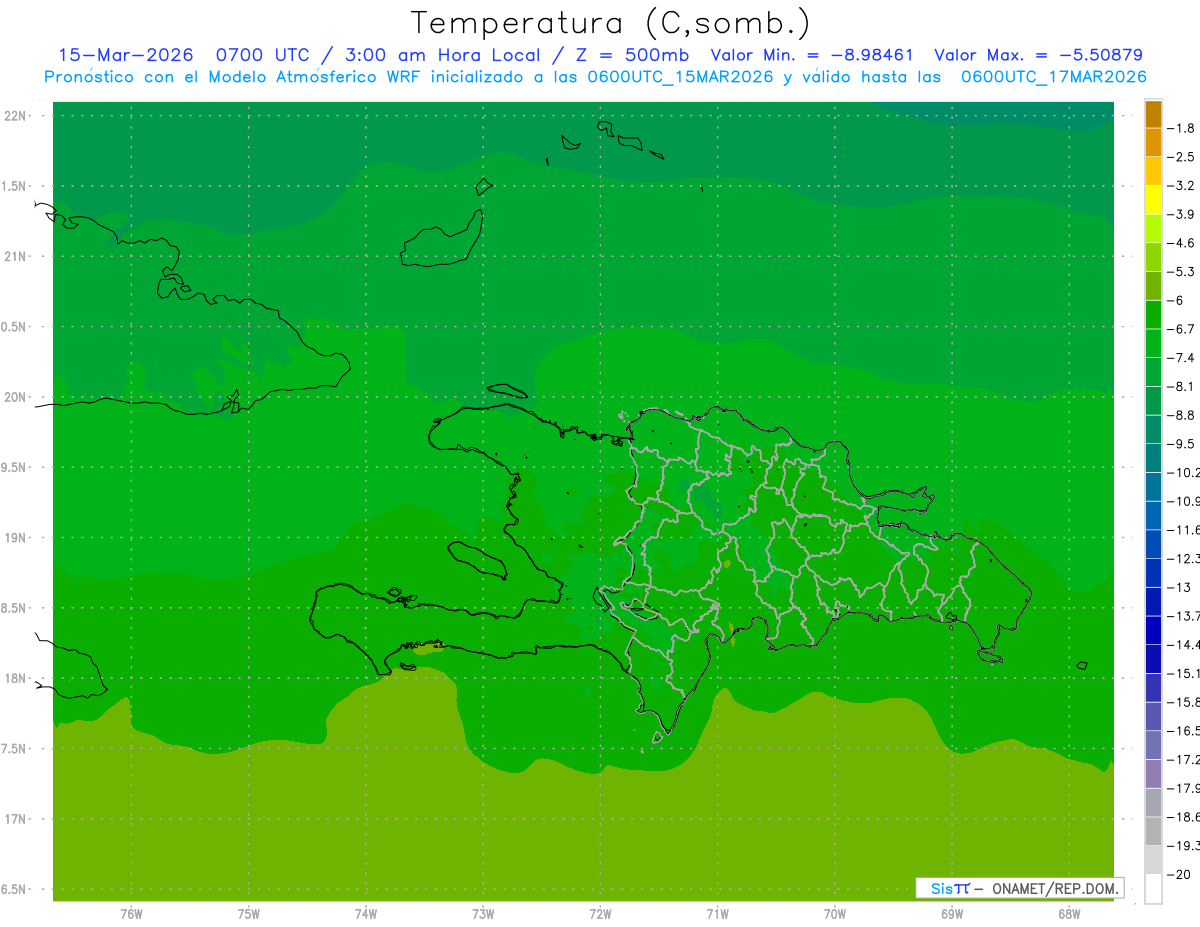Click the "-10.2" color scale value
Viewport: 1200px width, 927px height.
[x=1184, y=473]
